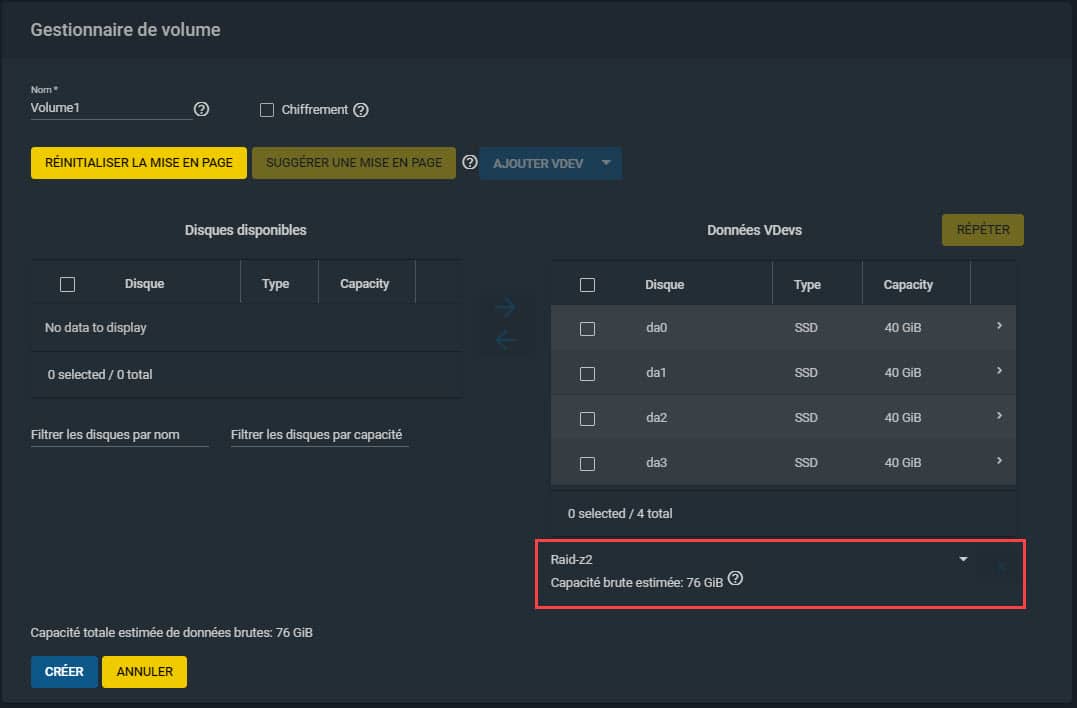Click Créer to create the volume
Image resolution: width=1077 pixels, height=708 pixels.
(64, 672)
